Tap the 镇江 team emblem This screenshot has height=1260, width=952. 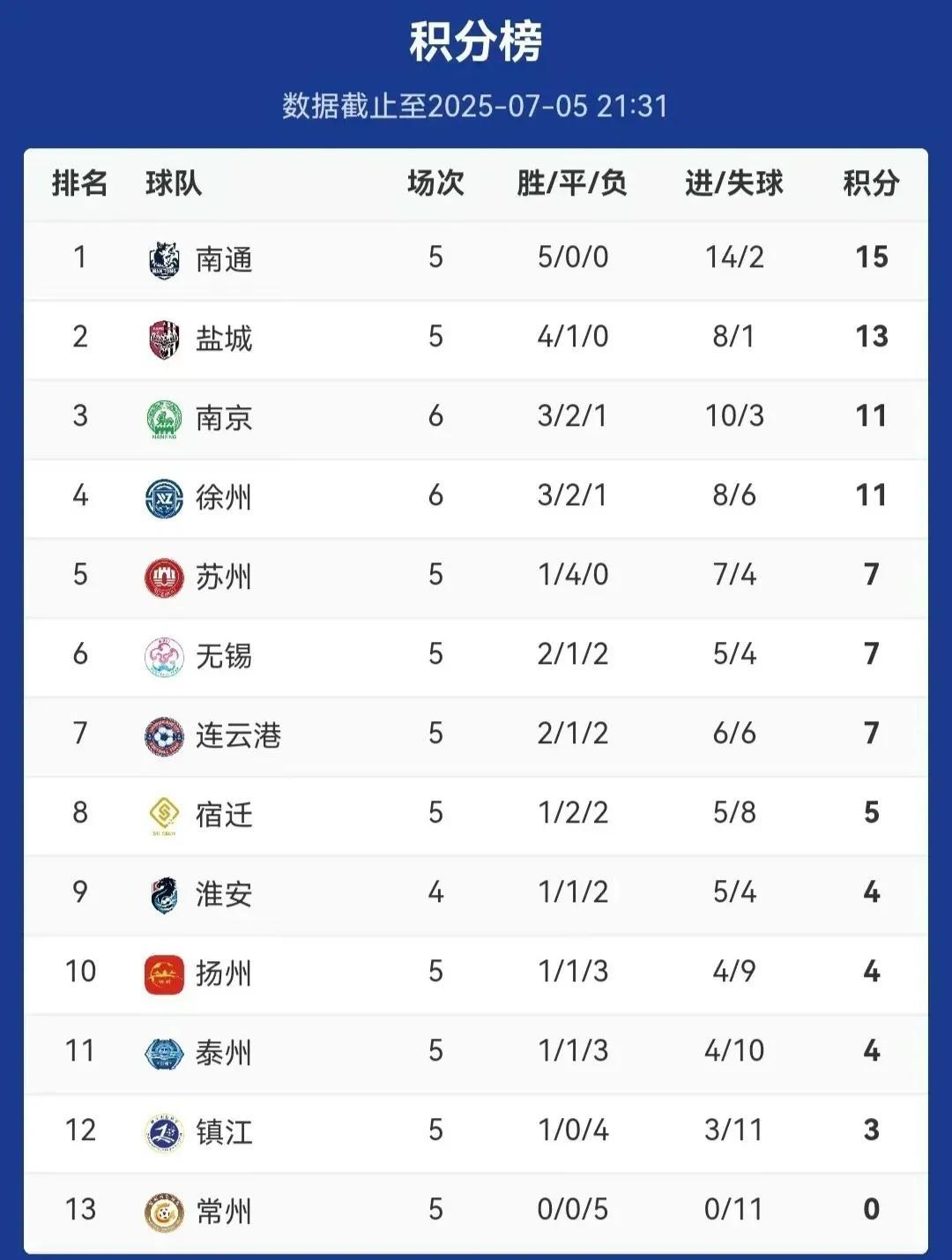click(164, 1133)
